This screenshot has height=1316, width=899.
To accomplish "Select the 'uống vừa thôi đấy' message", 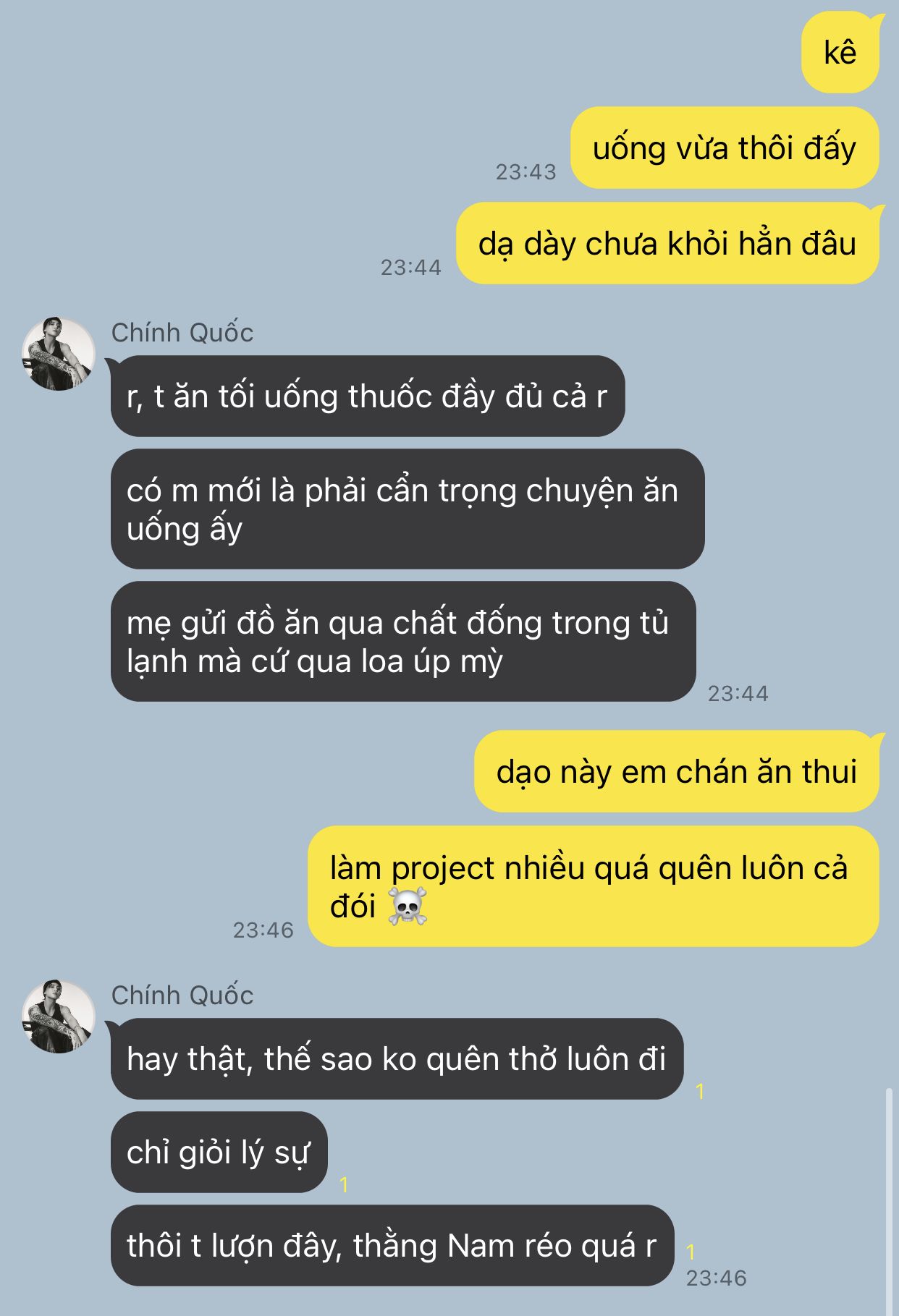I will coord(725,148).
